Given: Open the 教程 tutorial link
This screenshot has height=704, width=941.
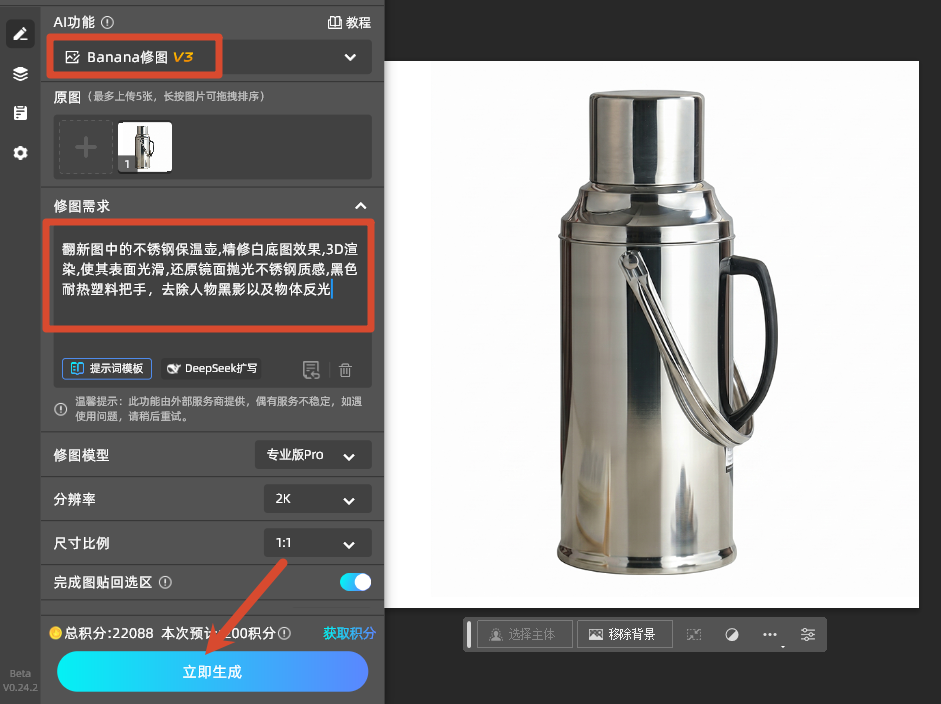Looking at the screenshot, I should [x=349, y=23].
